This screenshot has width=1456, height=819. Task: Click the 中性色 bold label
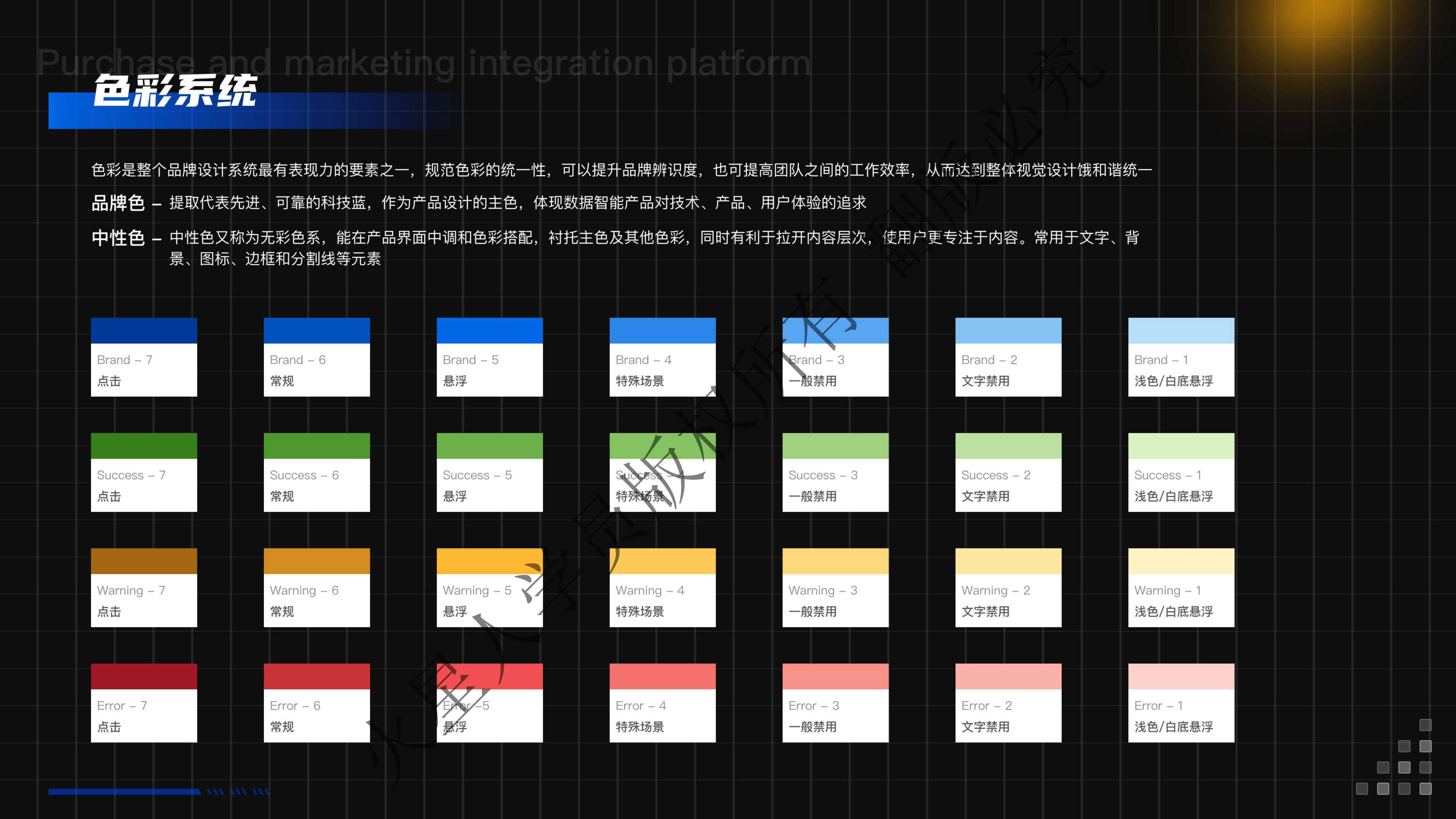[118, 238]
